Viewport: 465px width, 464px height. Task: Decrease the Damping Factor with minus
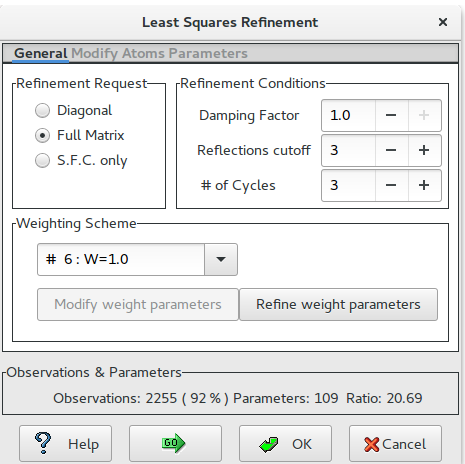[x=391, y=115]
